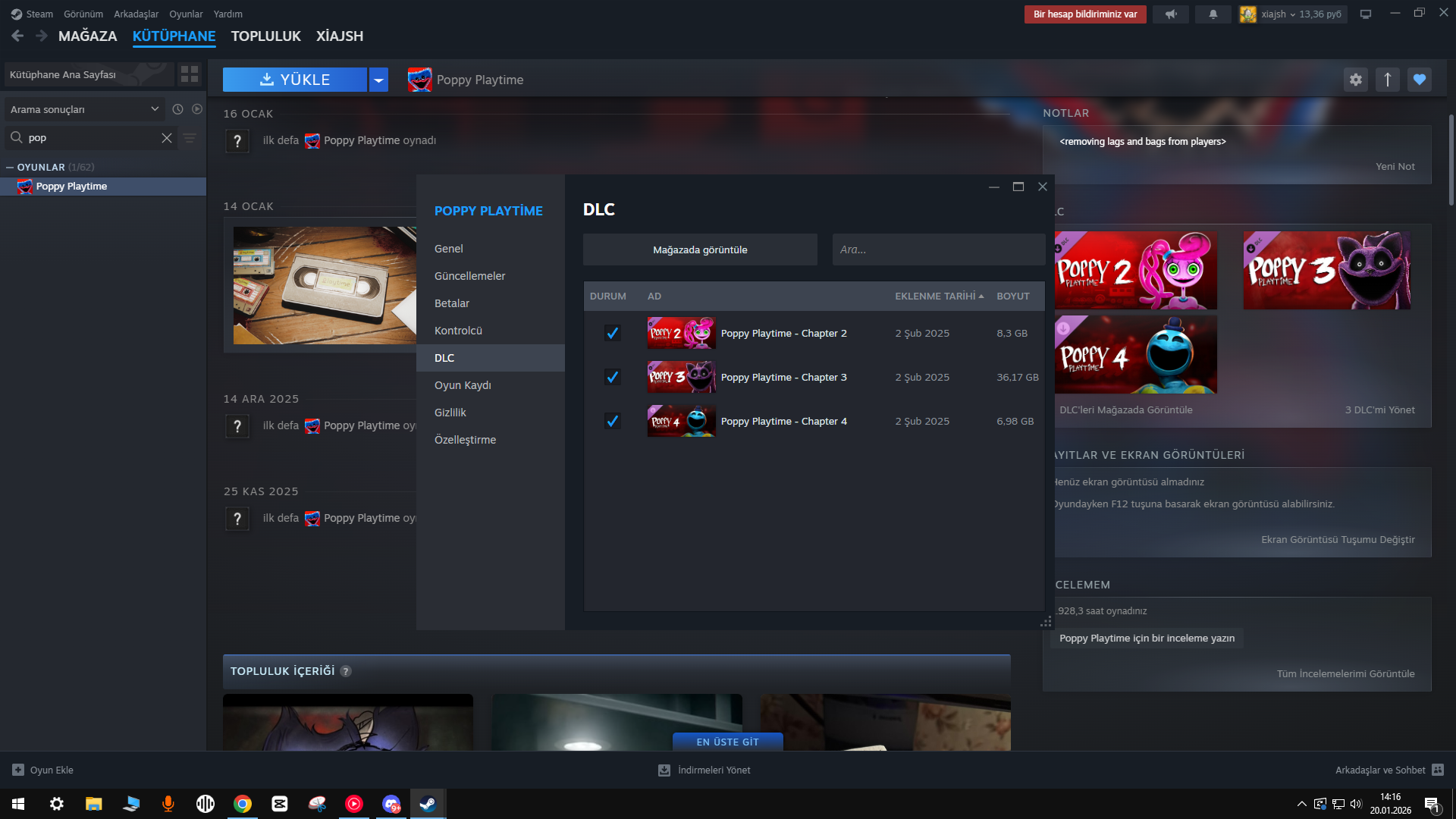Select Genel in properties sidebar
The height and width of the screenshot is (819, 1456).
pyautogui.click(x=490, y=249)
